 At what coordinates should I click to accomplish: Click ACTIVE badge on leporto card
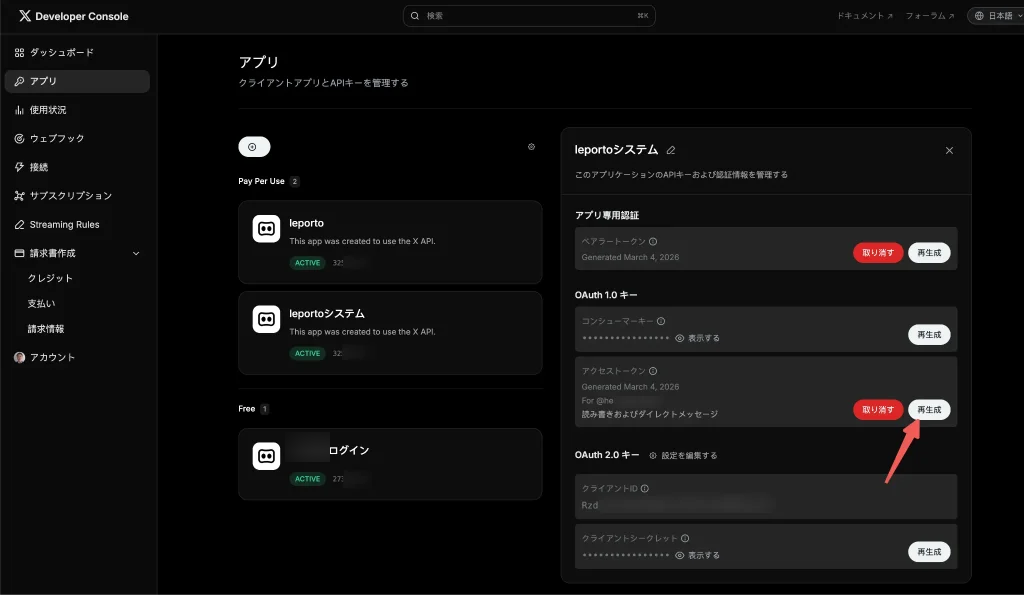tap(307, 263)
